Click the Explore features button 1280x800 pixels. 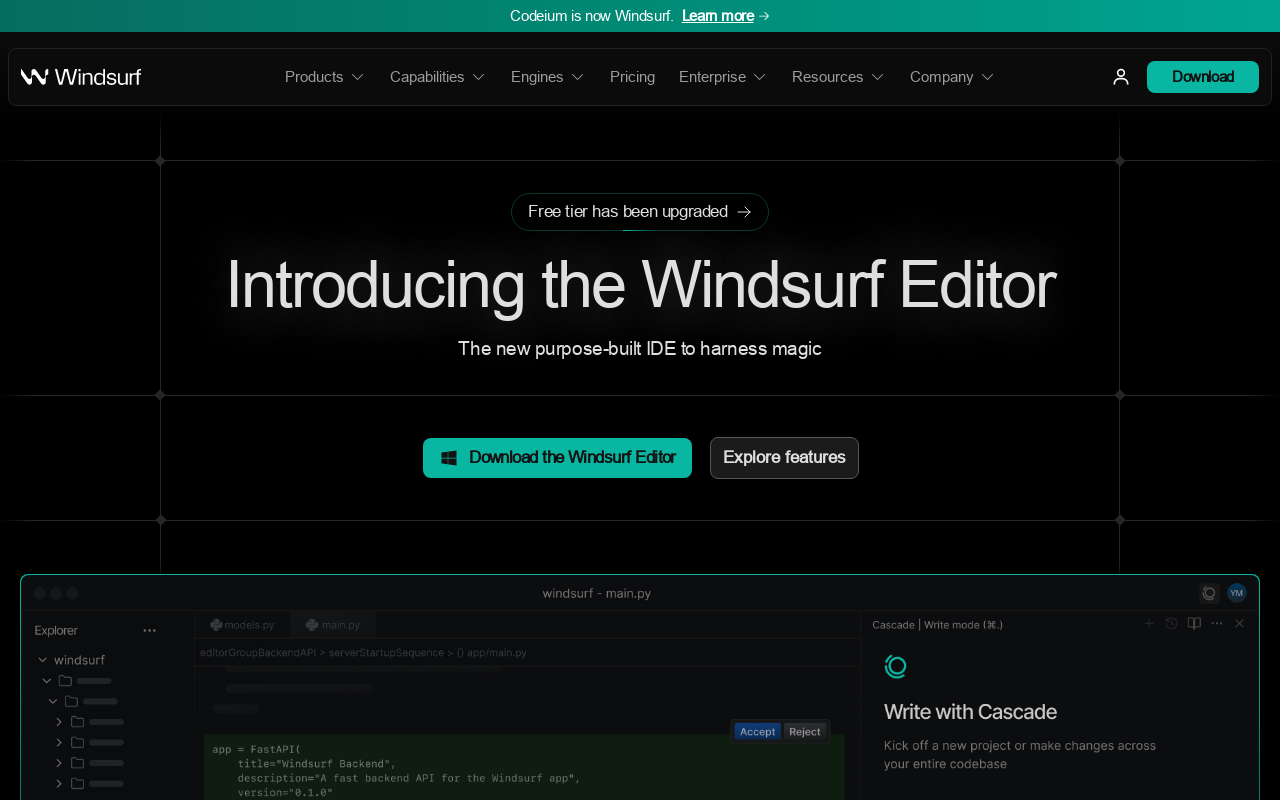784,458
